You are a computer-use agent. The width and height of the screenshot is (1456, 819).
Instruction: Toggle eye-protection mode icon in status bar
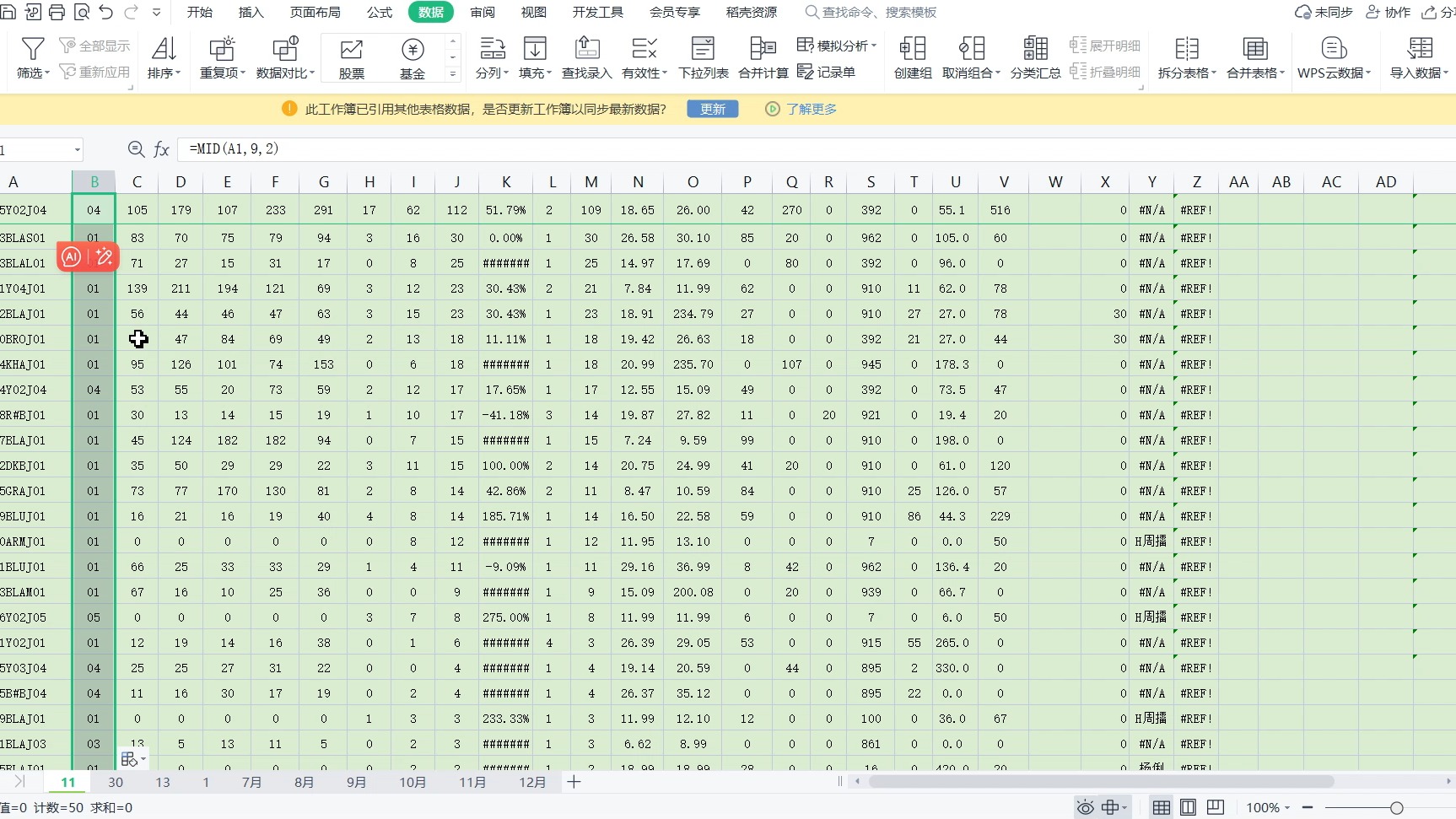point(1086,808)
